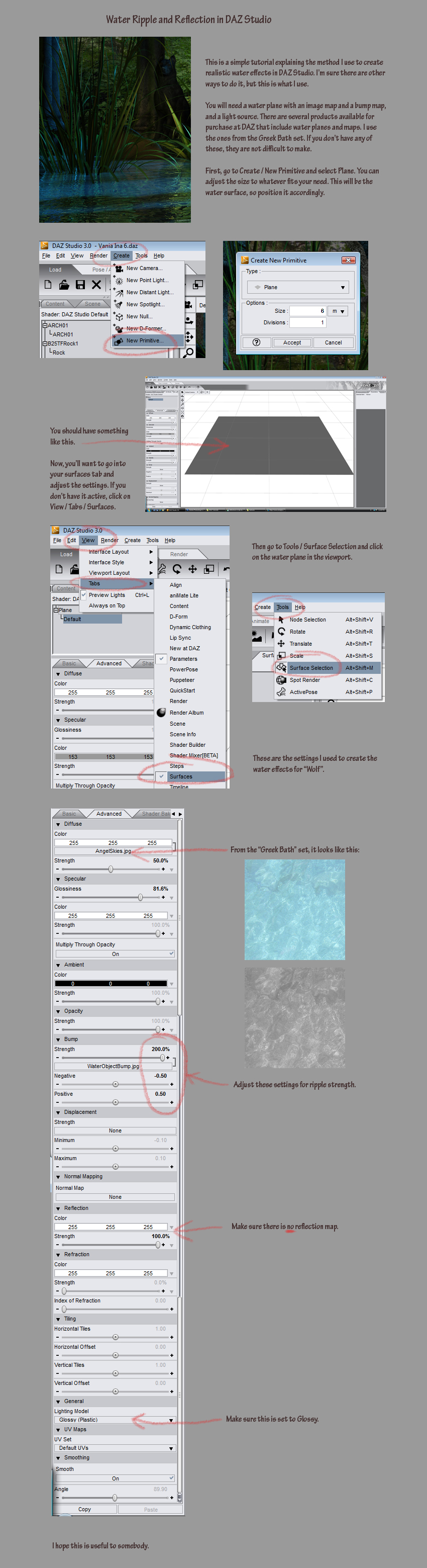
Task: Click the Save disk icon in toolbar
Action: [x=80, y=284]
